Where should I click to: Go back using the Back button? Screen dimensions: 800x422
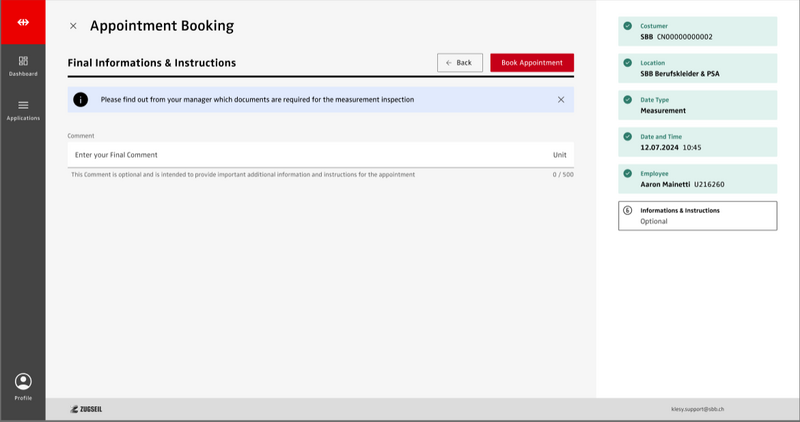(460, 63)
